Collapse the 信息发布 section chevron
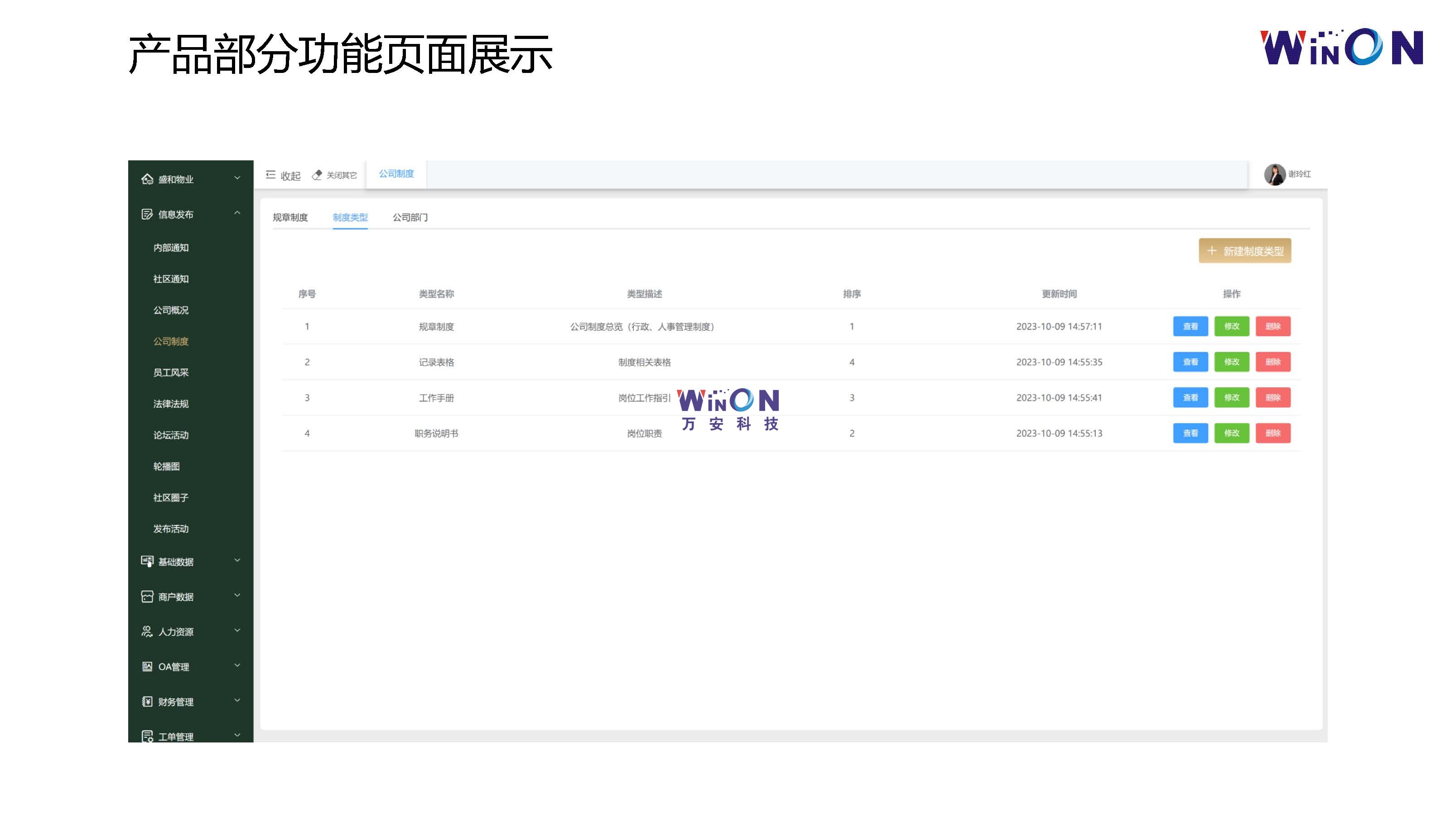1456x819 pixels. [237, 213]
